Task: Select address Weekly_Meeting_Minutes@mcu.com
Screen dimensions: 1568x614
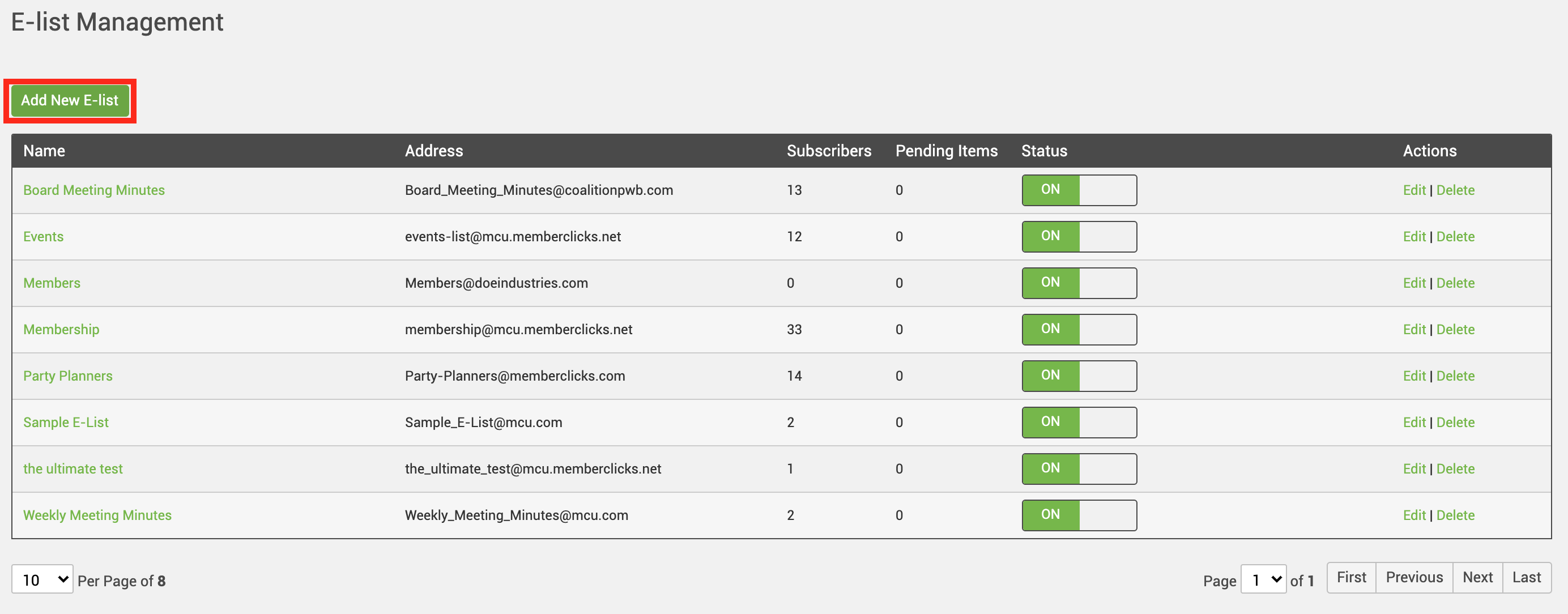Action: click(517, 515)
